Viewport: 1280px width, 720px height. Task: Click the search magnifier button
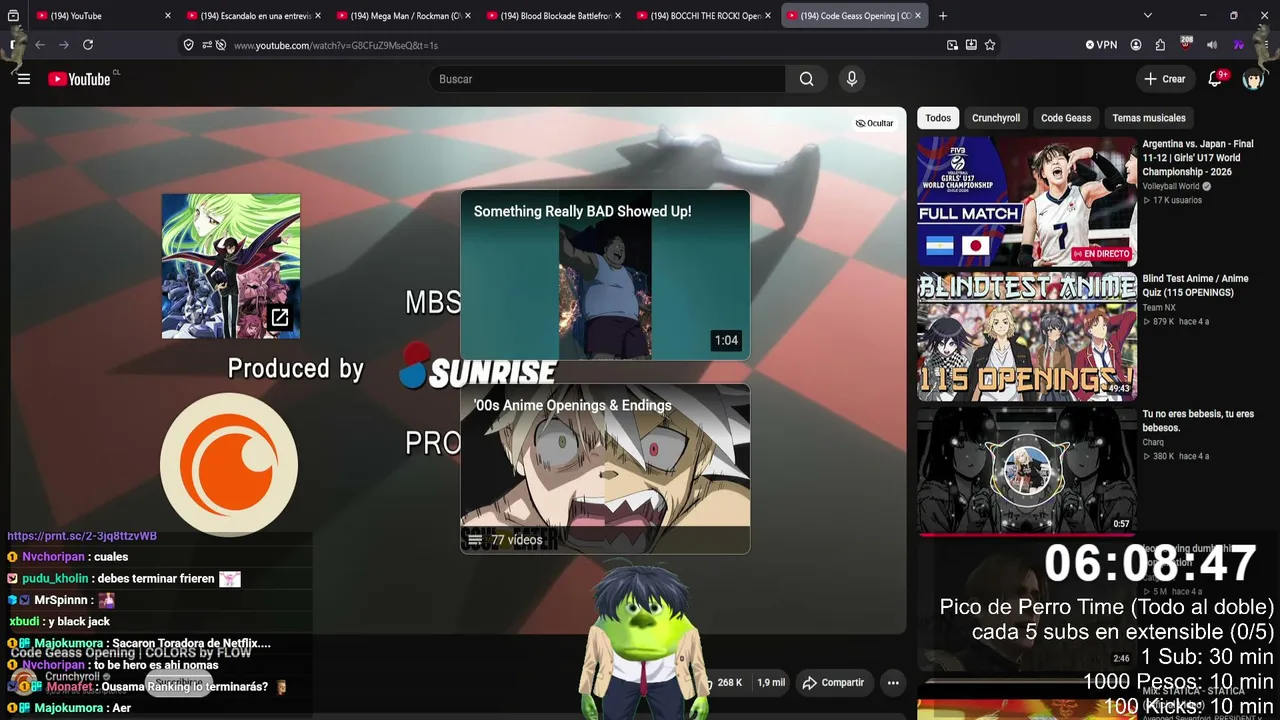[x=807, y=79]
